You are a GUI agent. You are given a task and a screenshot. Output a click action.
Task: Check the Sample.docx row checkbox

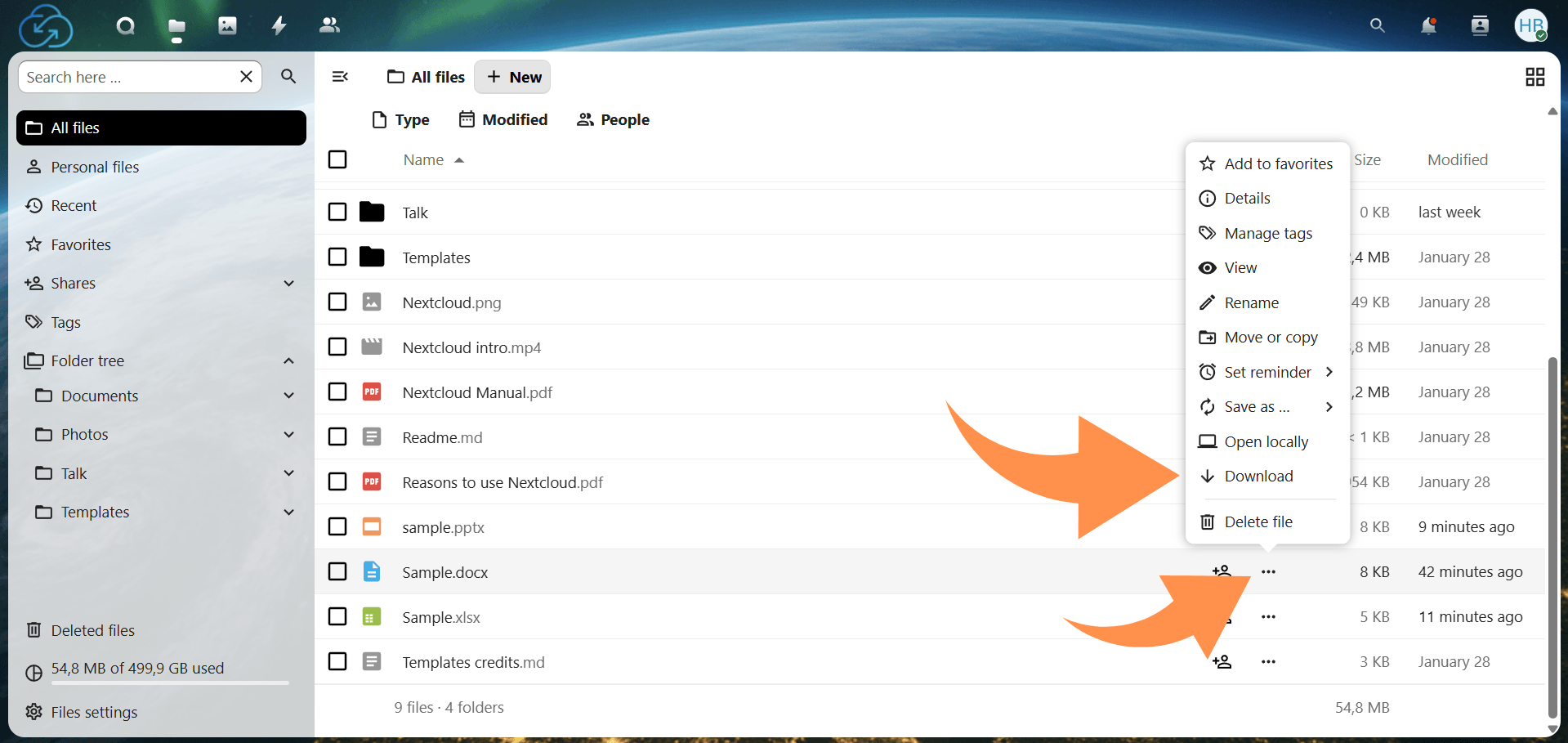(337, 571)
